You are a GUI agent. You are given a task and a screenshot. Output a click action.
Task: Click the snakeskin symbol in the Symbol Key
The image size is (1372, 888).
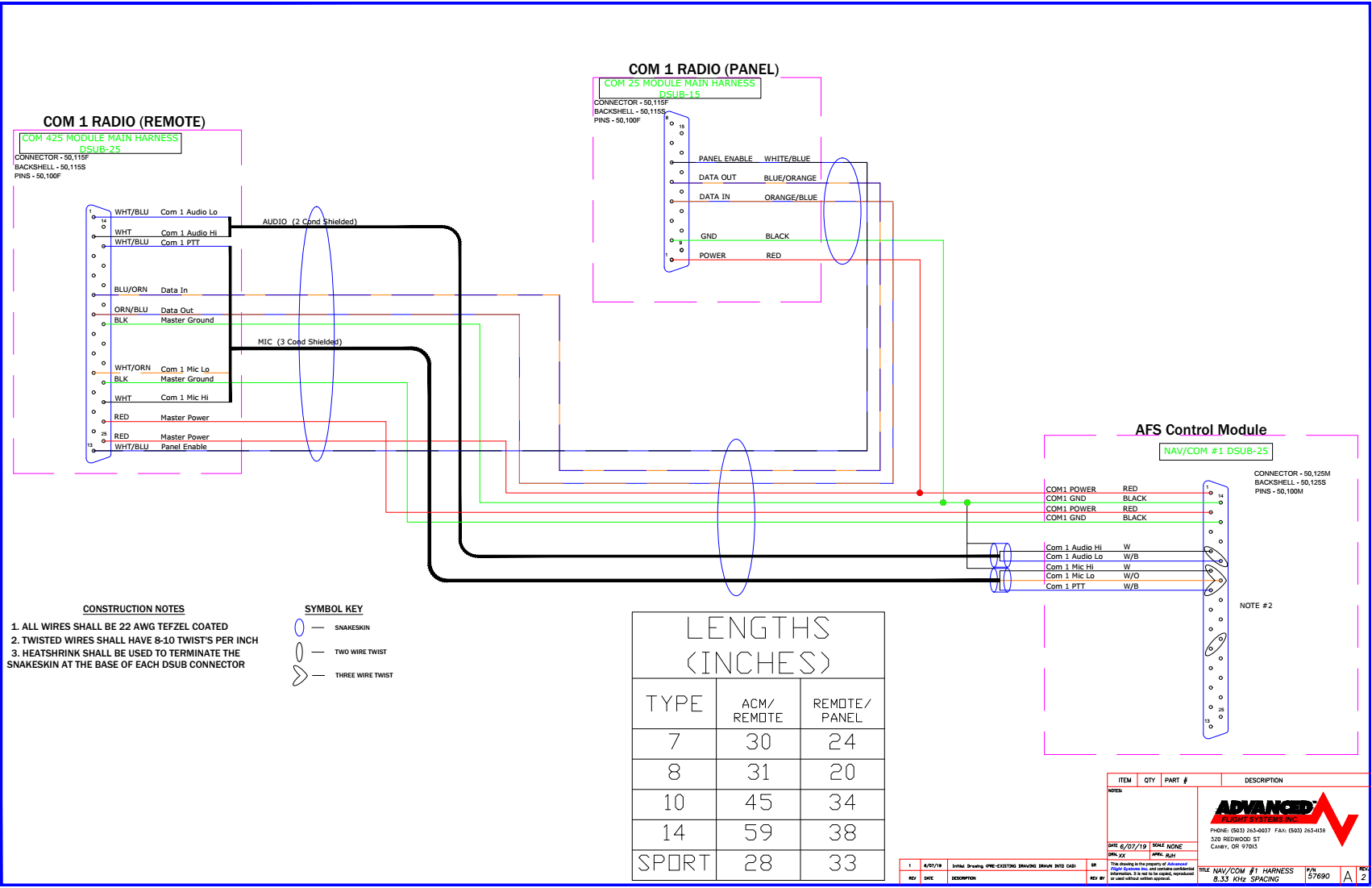(299, 627)
